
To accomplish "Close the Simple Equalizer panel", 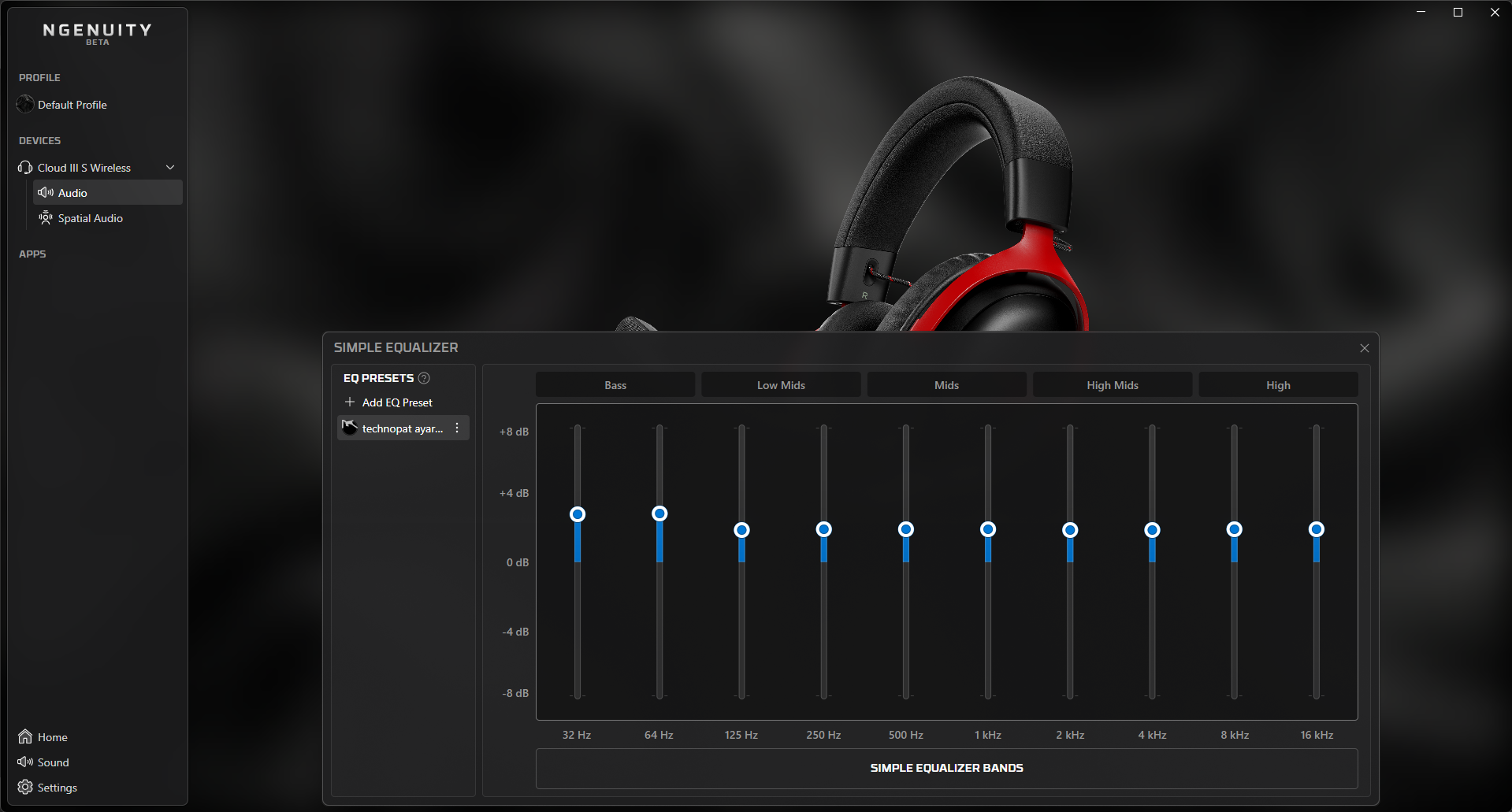I will coord(1365,348).
